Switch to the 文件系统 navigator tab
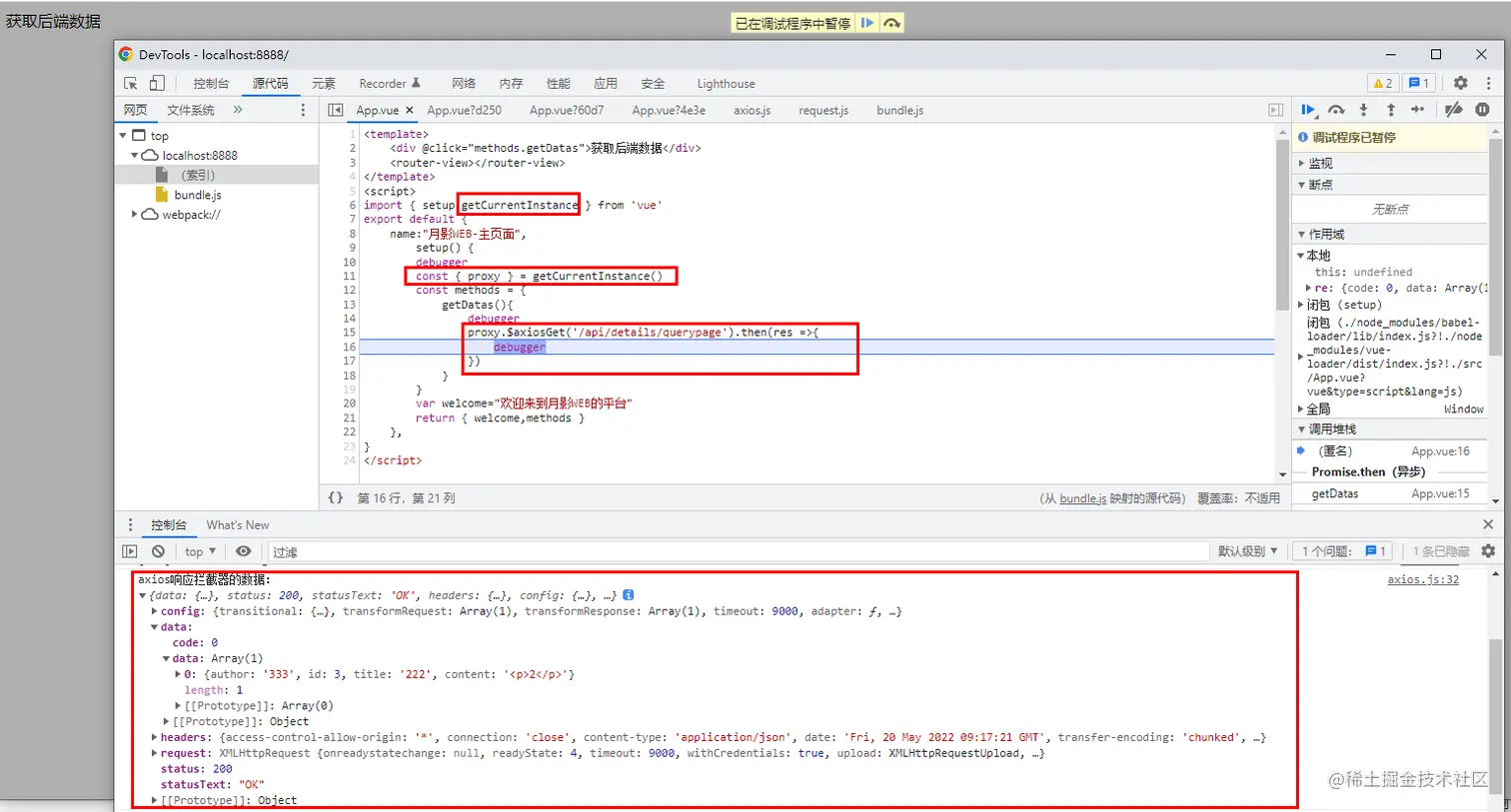 pos(191,110)
